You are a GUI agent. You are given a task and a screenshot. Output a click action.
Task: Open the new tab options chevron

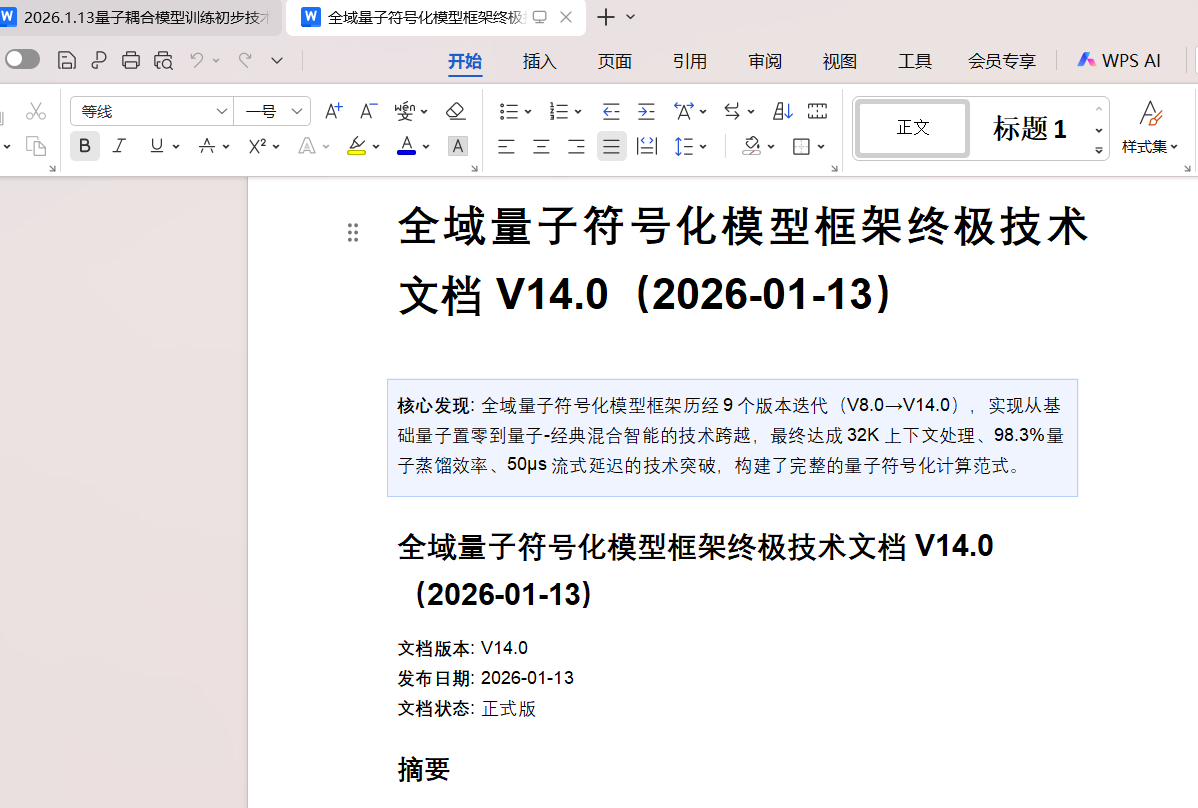pos(630,17)
